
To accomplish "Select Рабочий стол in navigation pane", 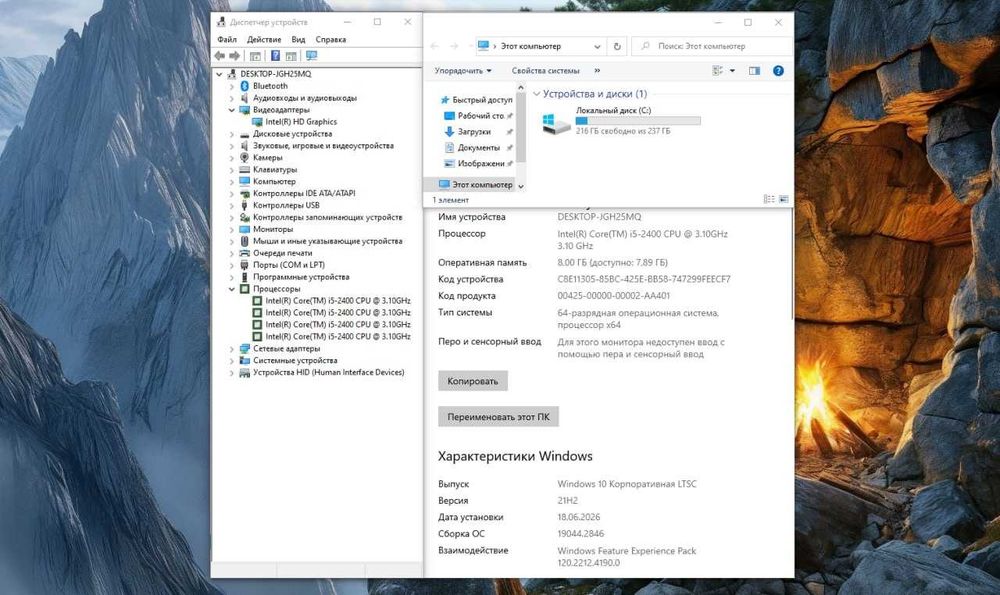I will point(477,116).
